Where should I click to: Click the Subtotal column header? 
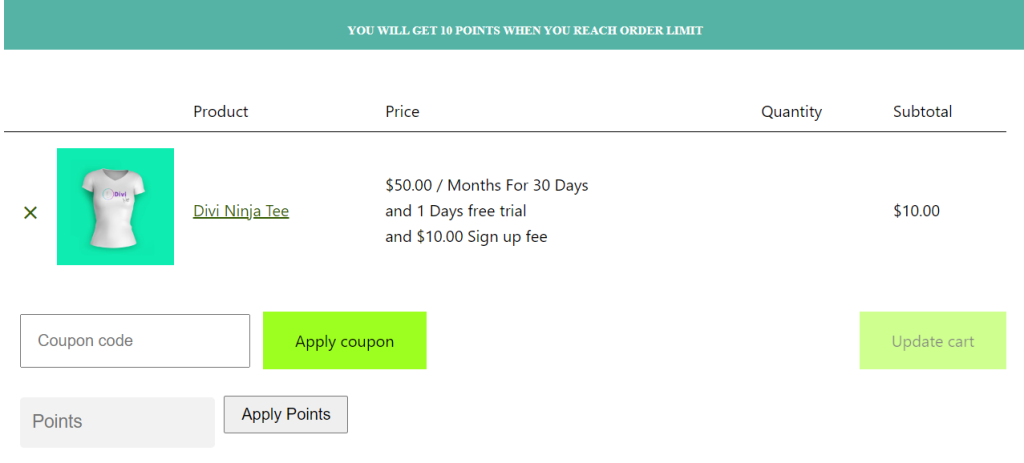(x=923, y=112)
